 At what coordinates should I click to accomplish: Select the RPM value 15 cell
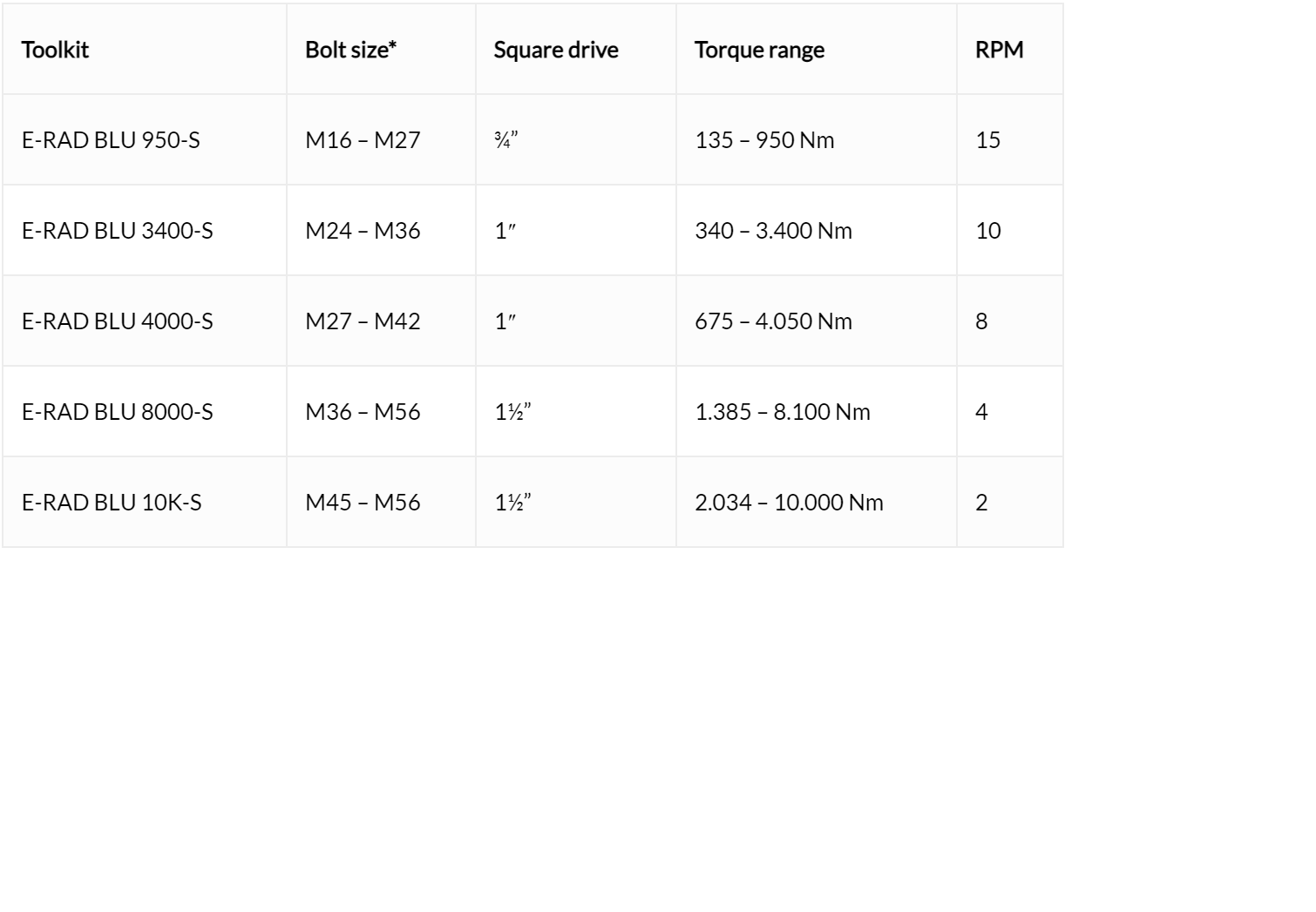point(1010,139)
